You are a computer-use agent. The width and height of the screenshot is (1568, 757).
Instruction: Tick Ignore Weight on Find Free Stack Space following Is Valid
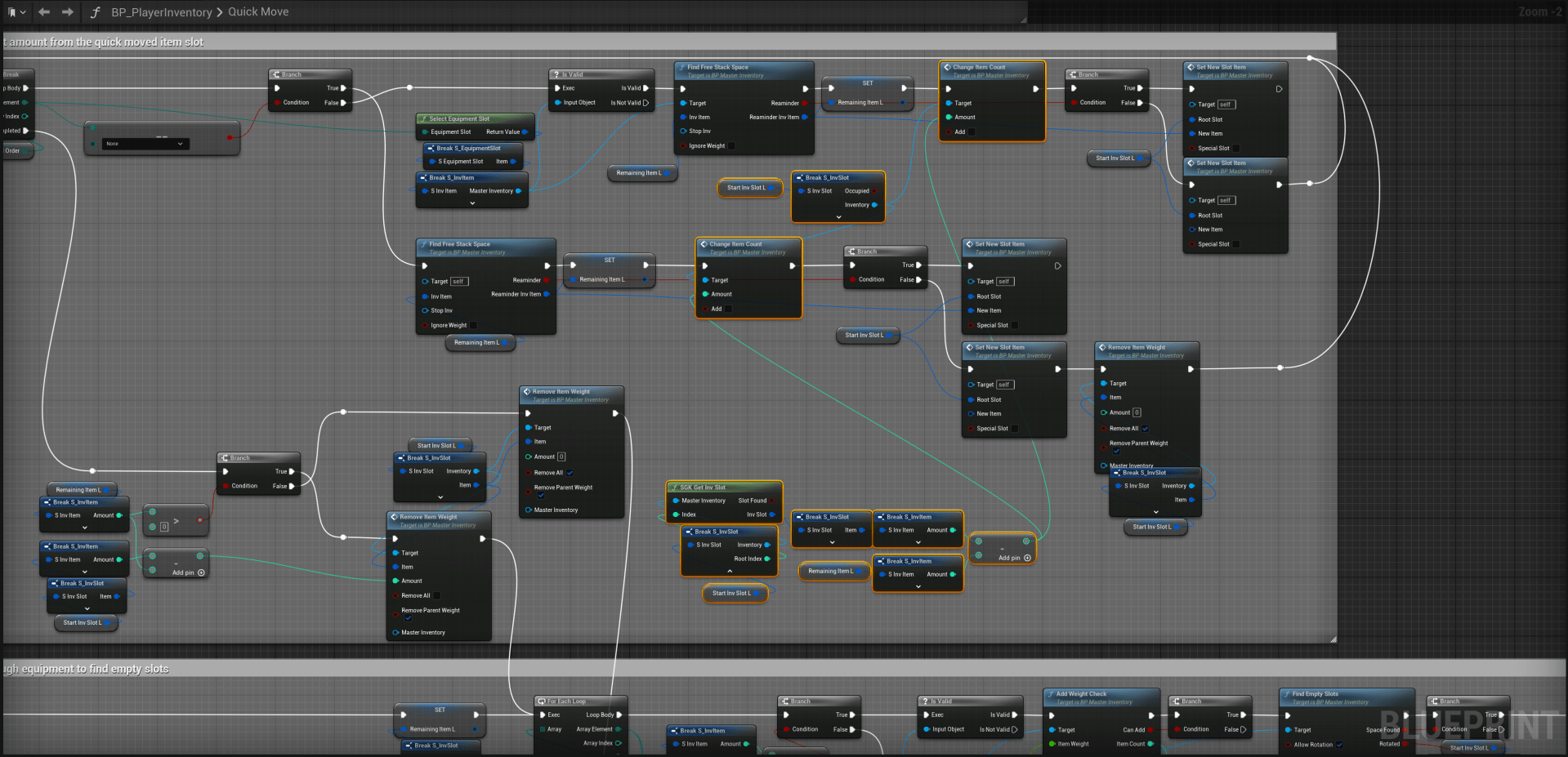730,146
